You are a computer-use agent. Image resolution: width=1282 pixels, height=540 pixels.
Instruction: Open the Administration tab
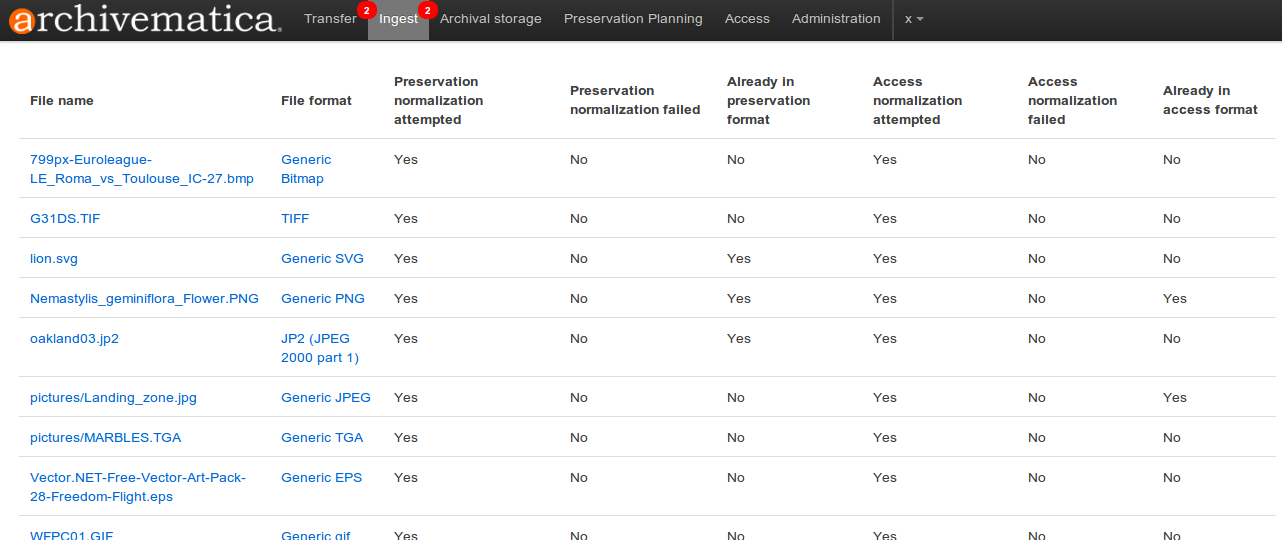point(836,19)
